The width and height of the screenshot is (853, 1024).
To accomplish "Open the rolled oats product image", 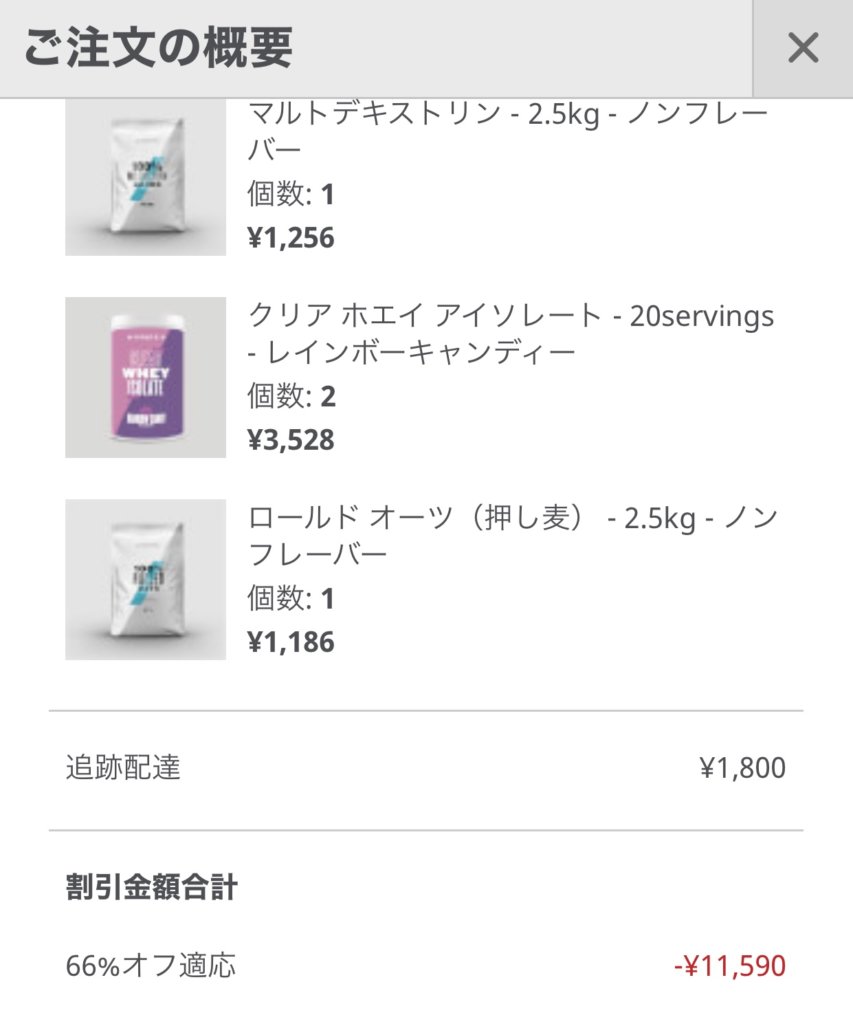I will 146,580.
